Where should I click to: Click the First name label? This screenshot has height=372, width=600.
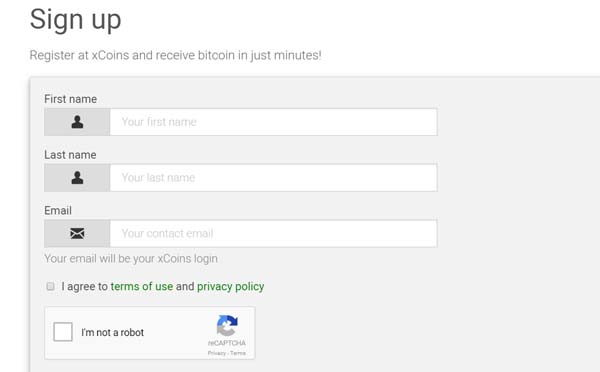click(70, 99)
